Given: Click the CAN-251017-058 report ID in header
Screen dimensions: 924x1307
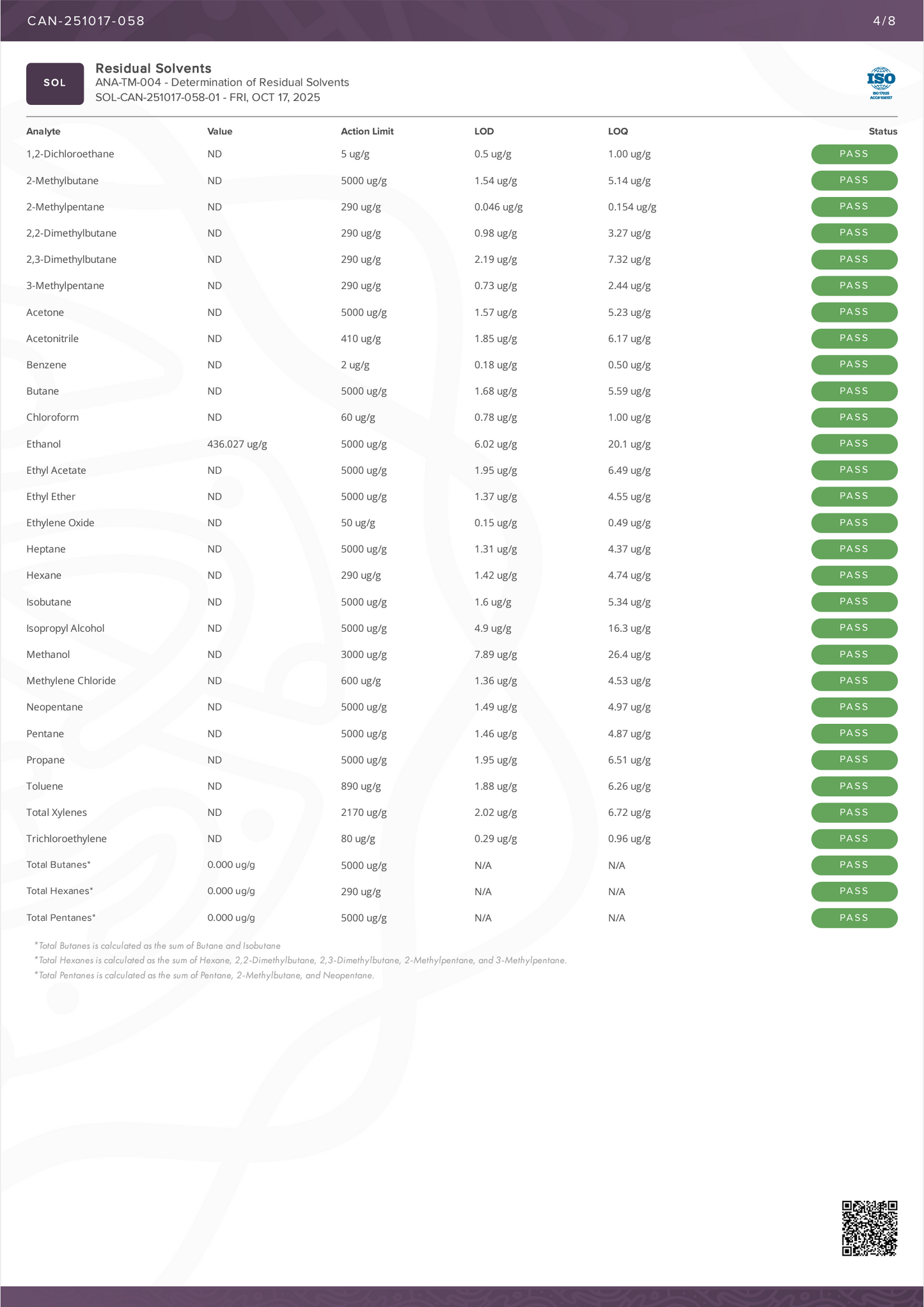Looking at the screenshot, I should (x=86, y=20).
